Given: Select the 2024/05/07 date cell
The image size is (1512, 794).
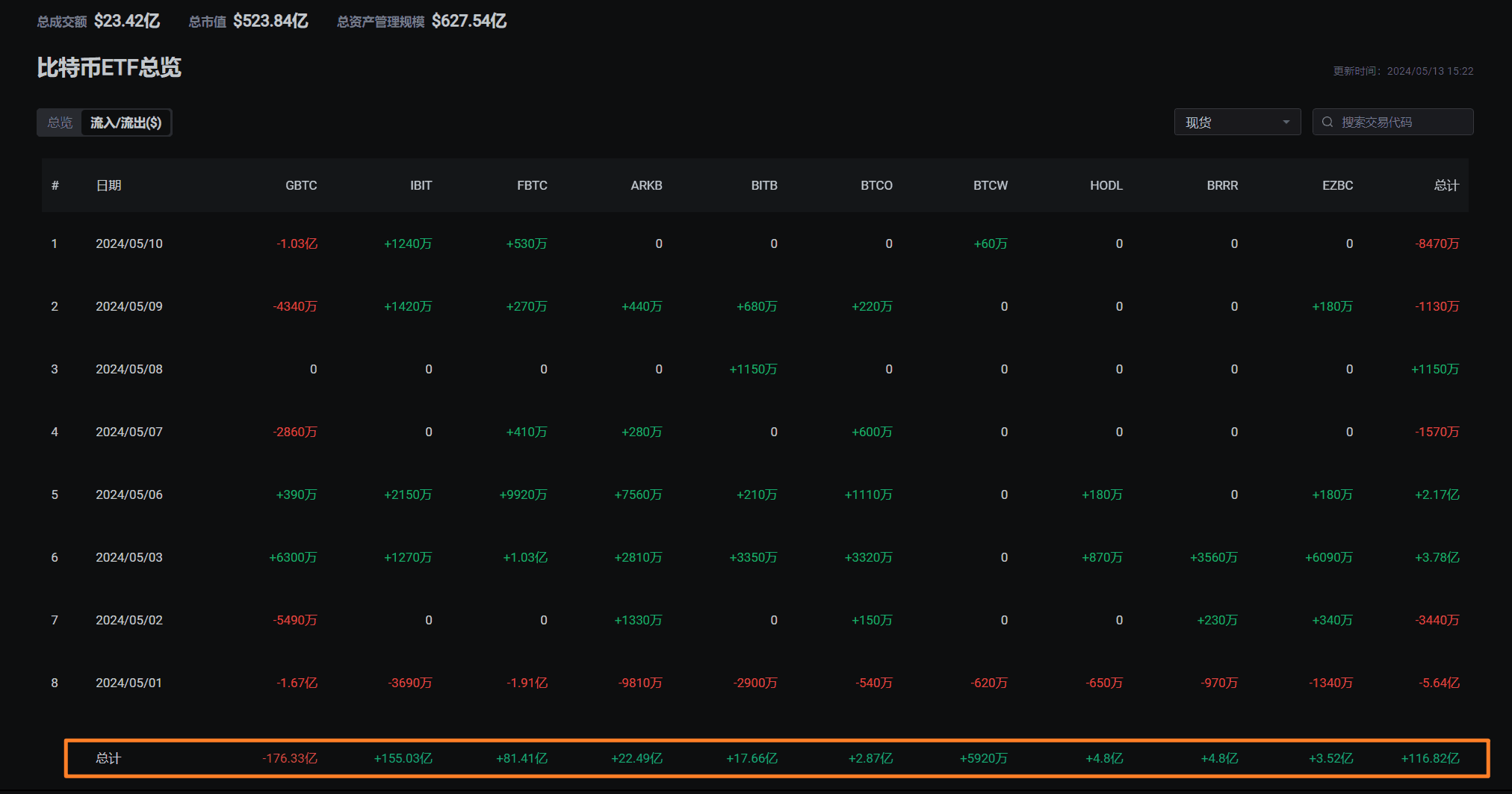Looking at the screenshot, I should point(129,432).
